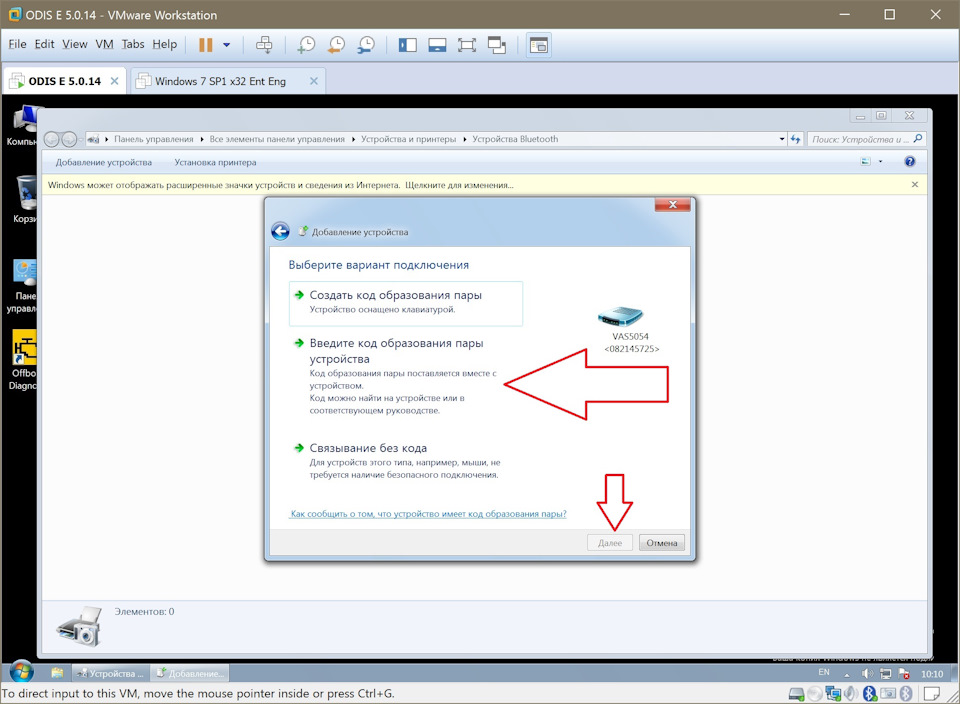The width and height of the screenshot is (960, 704).
Task: Choose Enter the device's pairing code option
Action: [x=397, y=376]
